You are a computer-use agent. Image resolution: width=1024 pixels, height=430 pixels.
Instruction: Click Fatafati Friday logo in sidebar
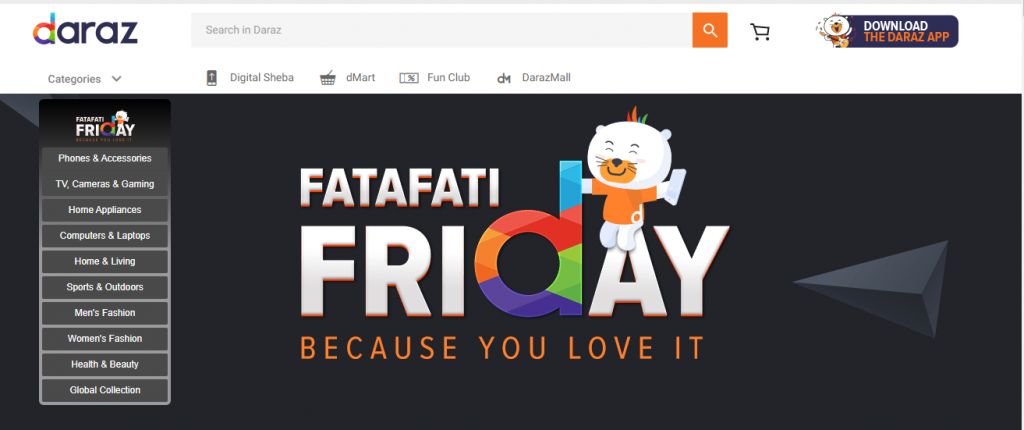pos(105,125)
